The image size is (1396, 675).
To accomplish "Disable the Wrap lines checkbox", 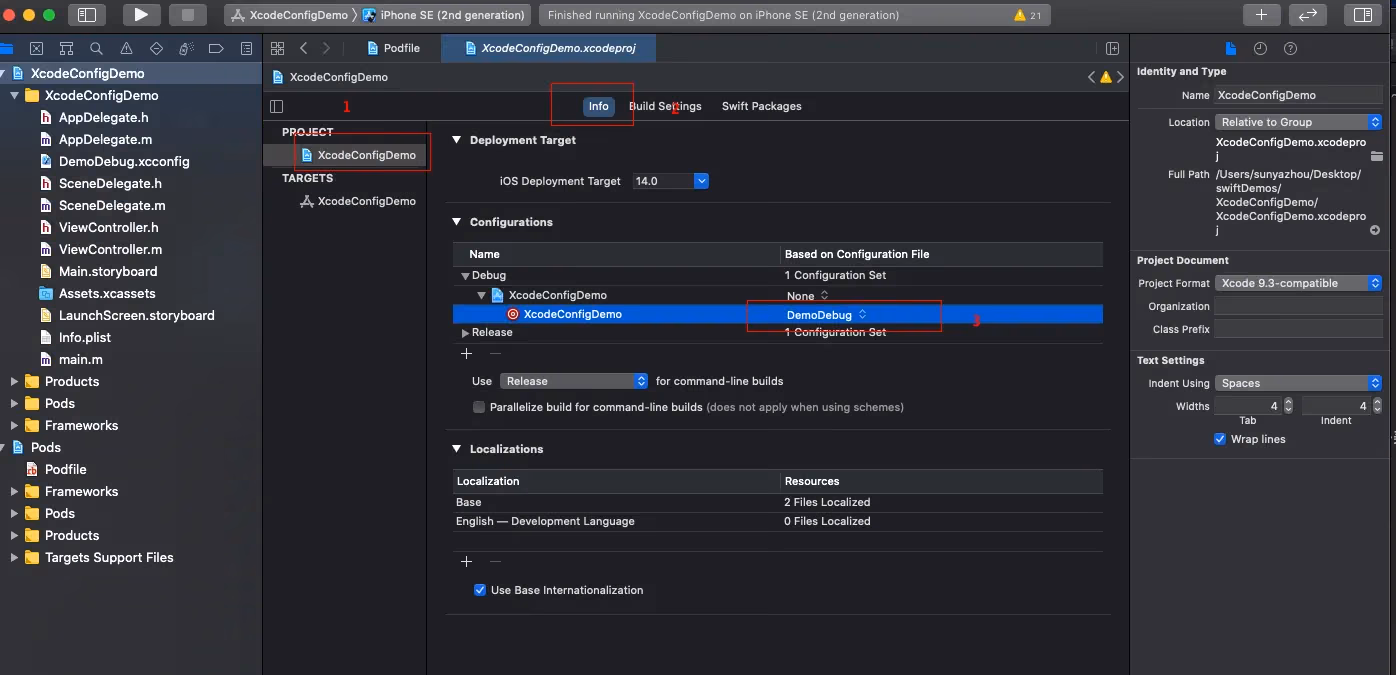I will coord(1220,439).
